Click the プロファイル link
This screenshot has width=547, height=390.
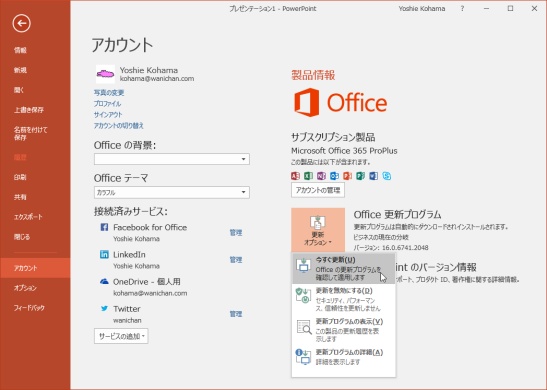(x=107, y=104)
